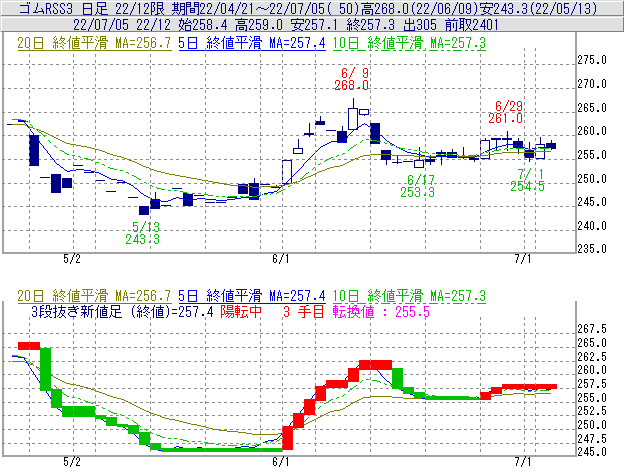Click upper chart 5日 終値平滑 MA=257.4 legend
This screenshot has height=475, width=624.
[252, 43]
